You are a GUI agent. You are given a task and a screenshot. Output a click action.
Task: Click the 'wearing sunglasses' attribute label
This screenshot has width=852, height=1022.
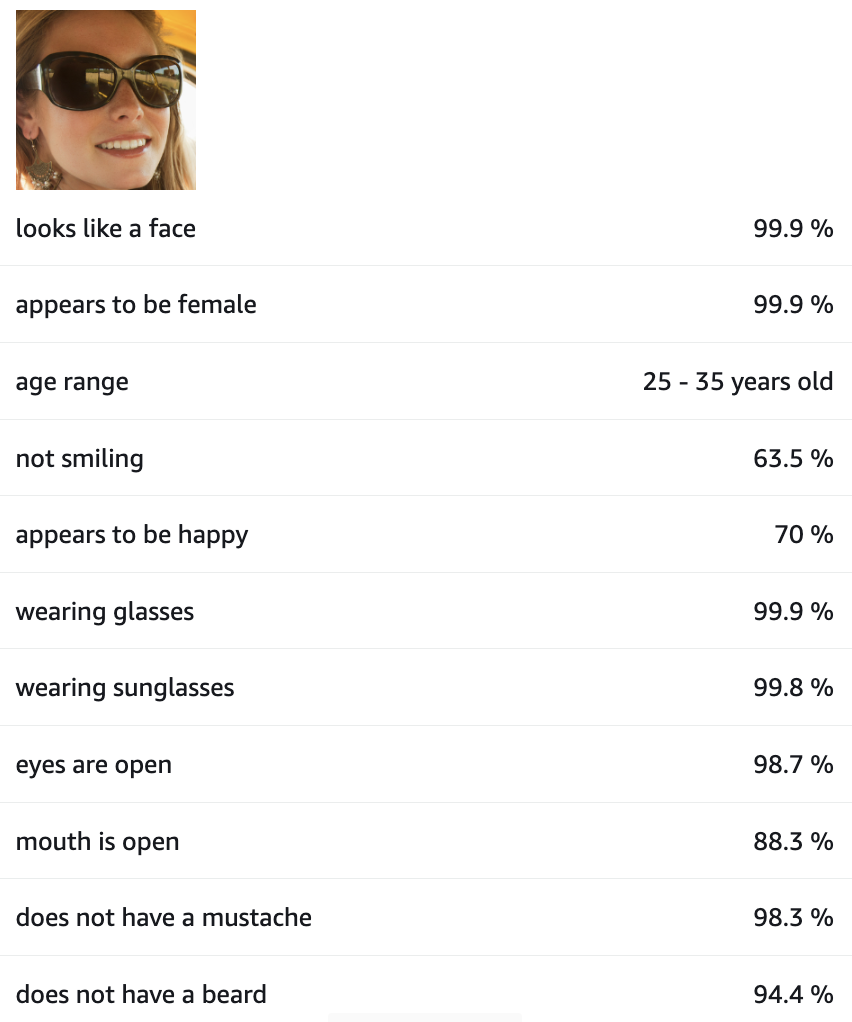pyautogui.click(x=125, y=688)
